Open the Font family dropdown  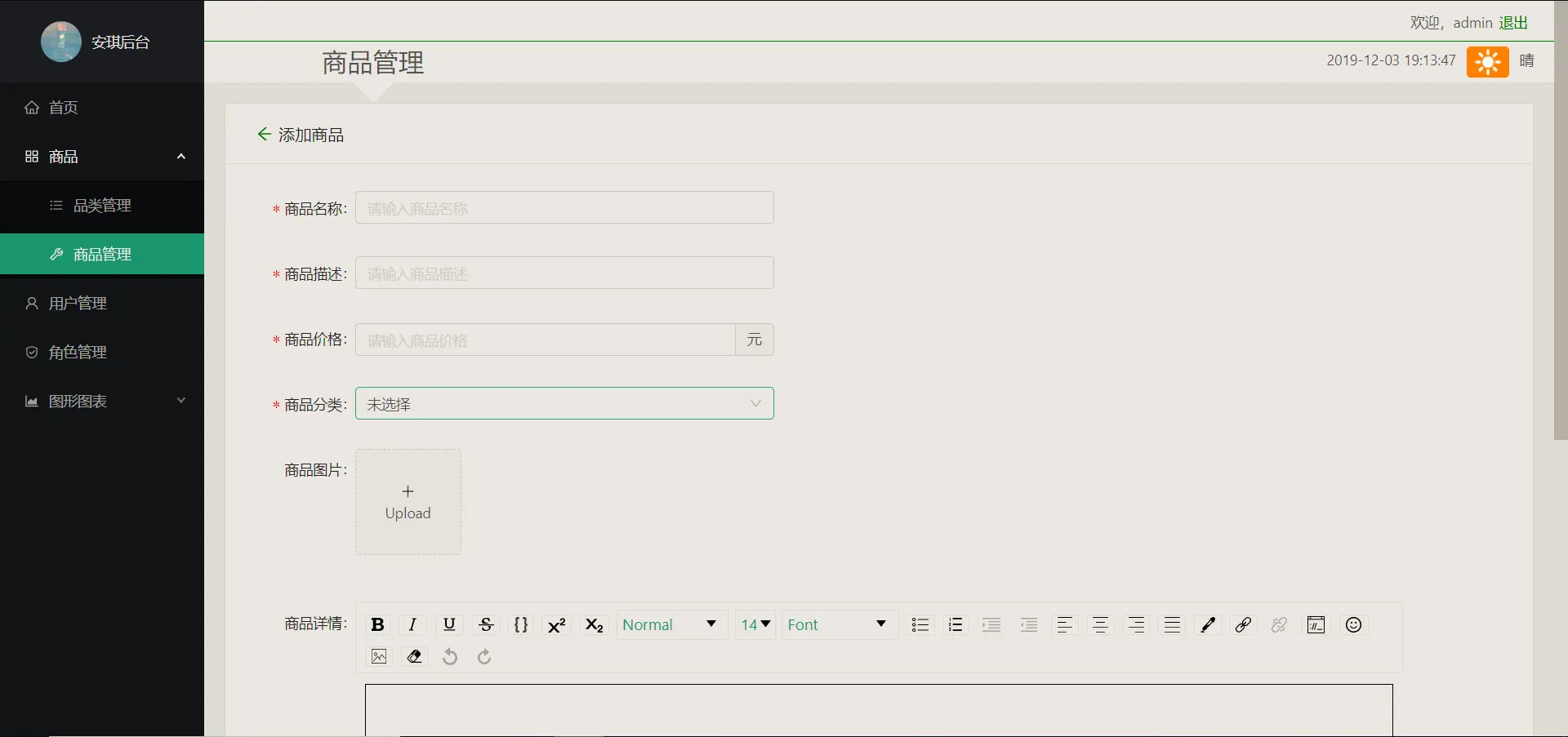840,624
